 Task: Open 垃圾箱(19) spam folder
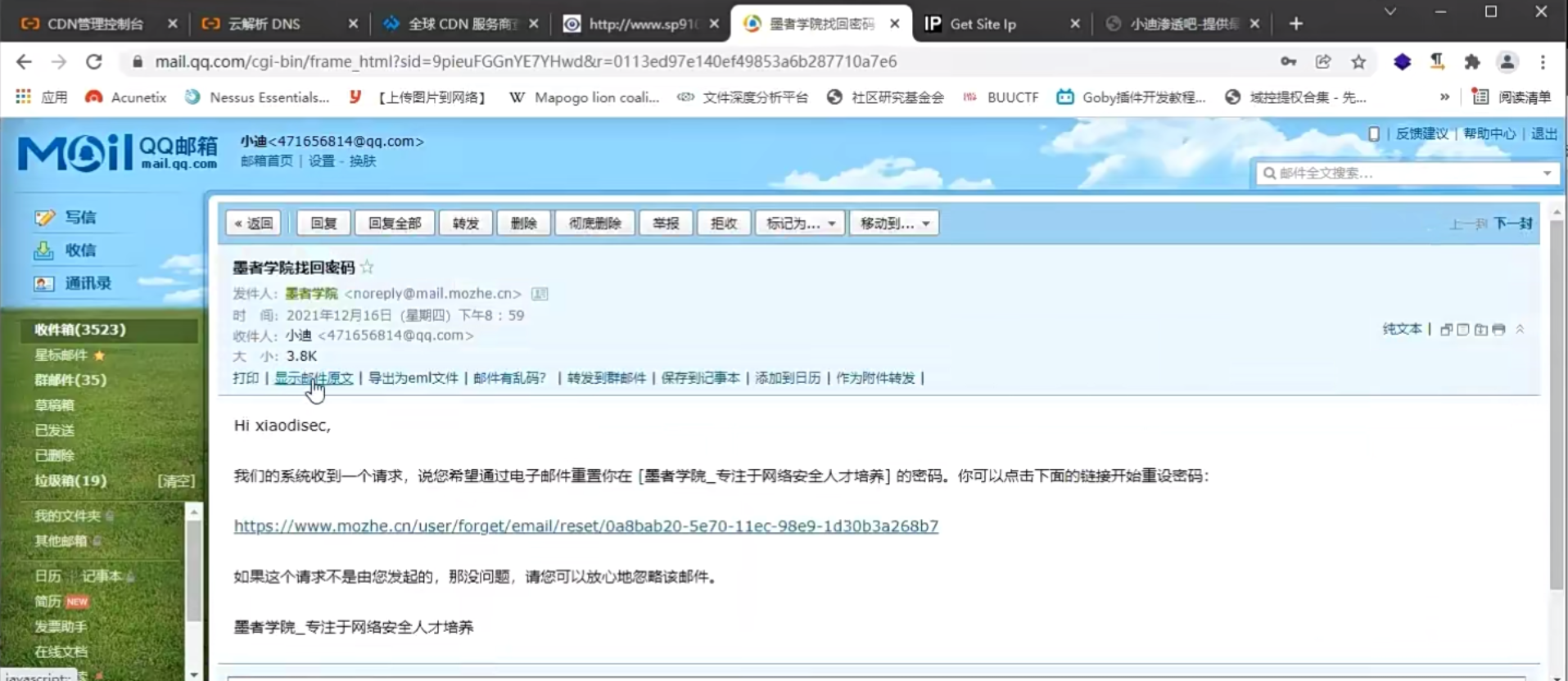point(70,480)
